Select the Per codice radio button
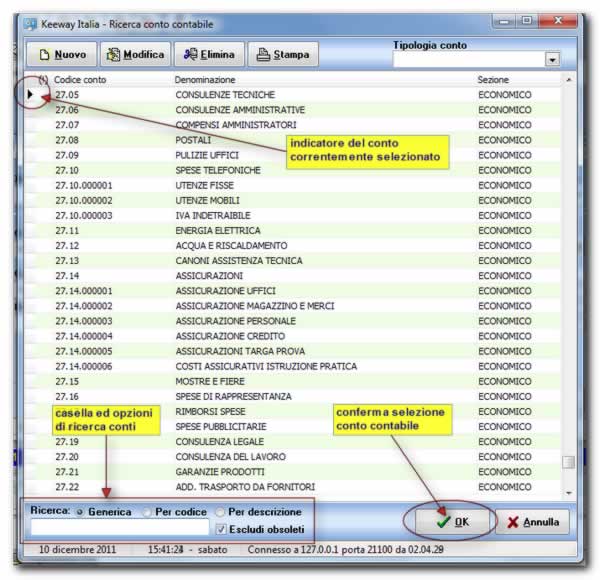The image size is (600, 580). click(x=148, y=512)
